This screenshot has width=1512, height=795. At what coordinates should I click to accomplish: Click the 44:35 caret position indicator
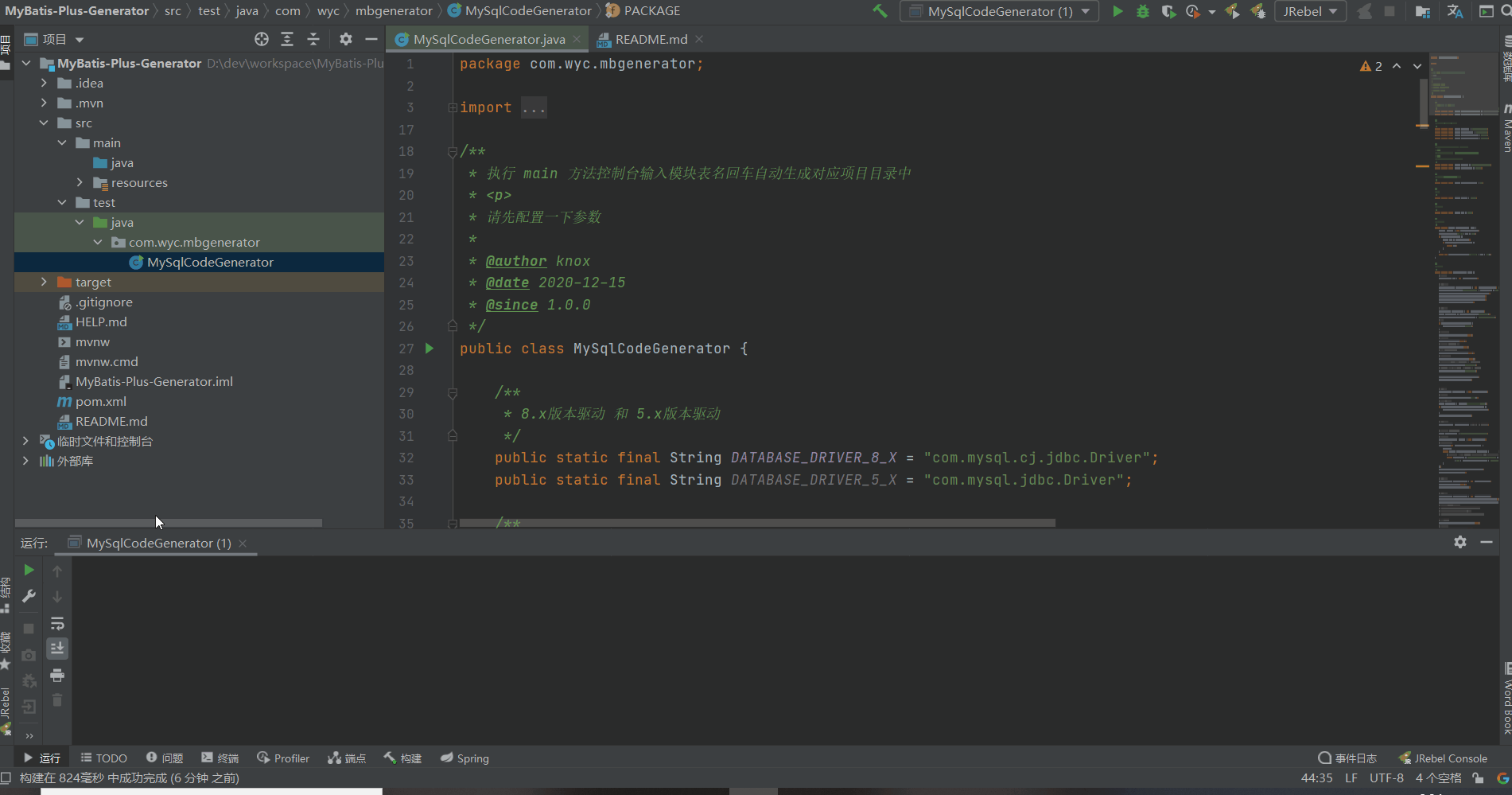pos(1316,778)
